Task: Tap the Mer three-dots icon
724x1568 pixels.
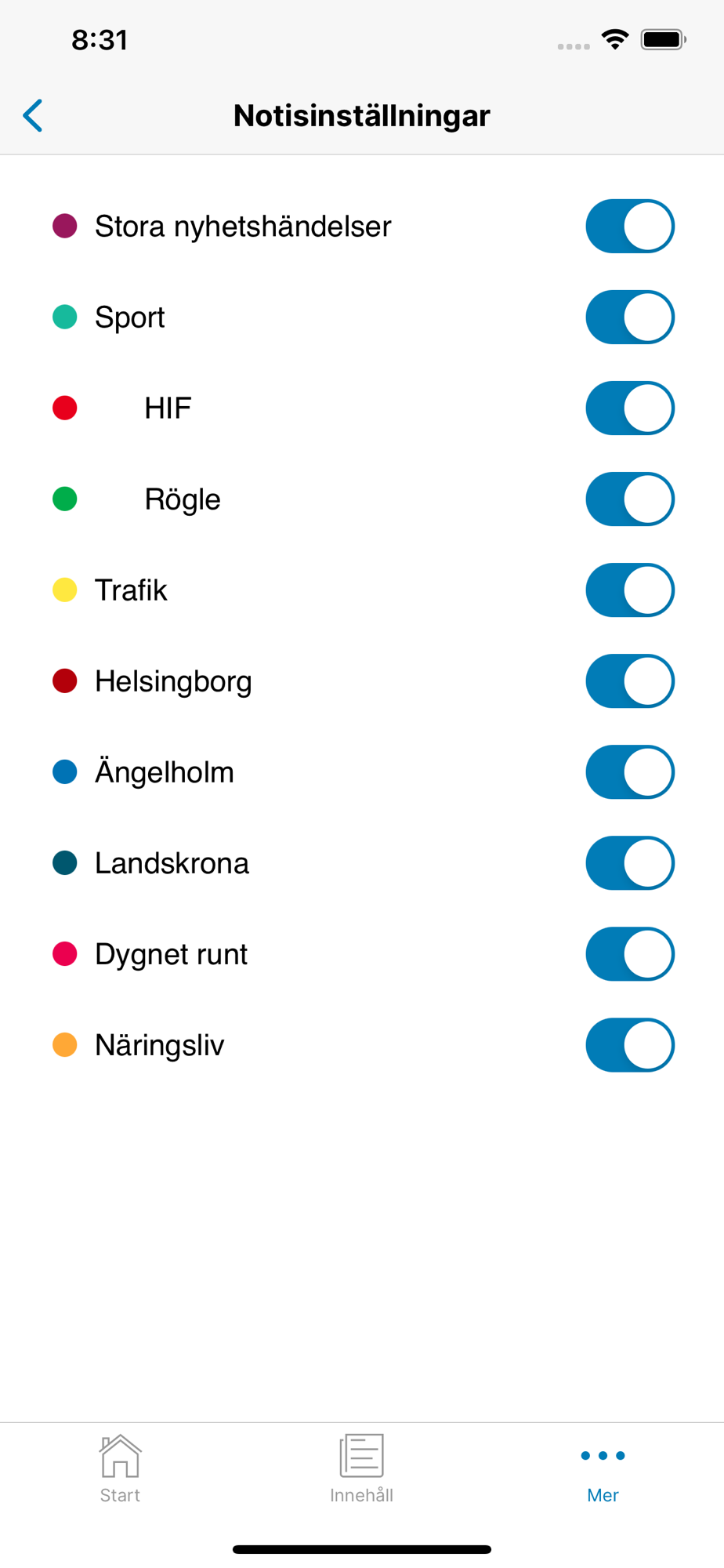Action: coord(603,1456)
